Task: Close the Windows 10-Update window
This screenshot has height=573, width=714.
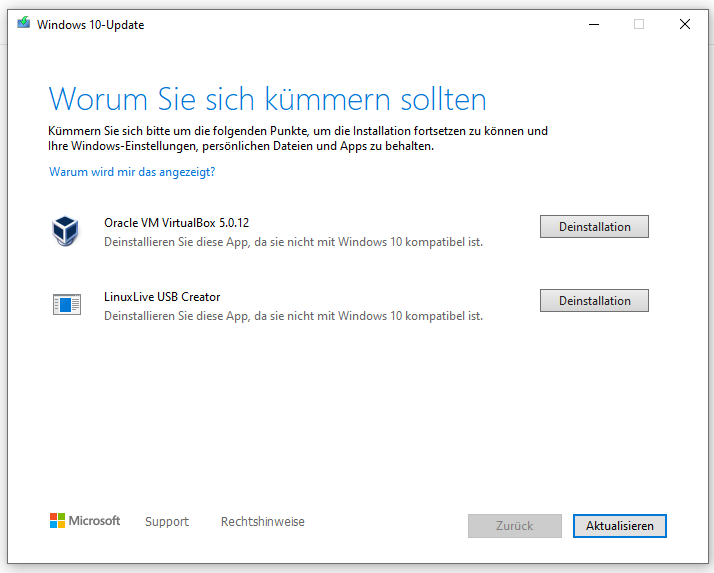Action: click(x=685, y=24)
